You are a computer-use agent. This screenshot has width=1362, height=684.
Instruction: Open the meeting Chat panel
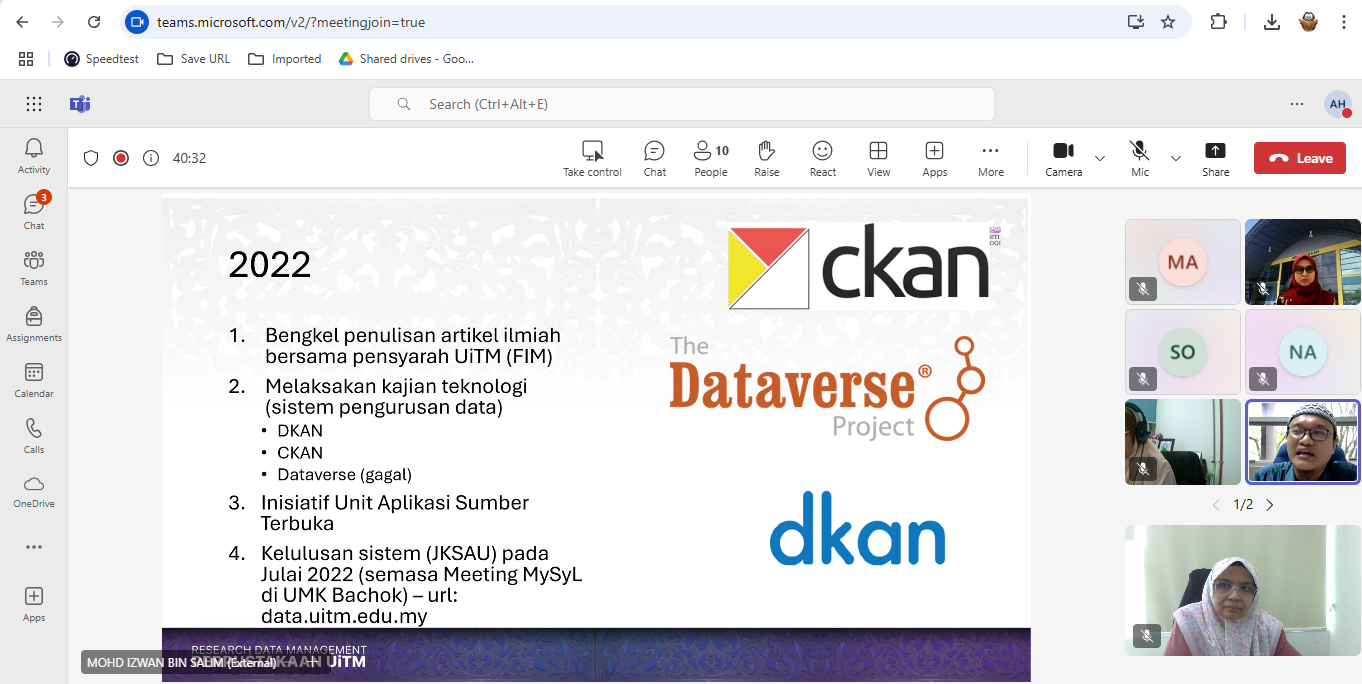click(655, 158)
